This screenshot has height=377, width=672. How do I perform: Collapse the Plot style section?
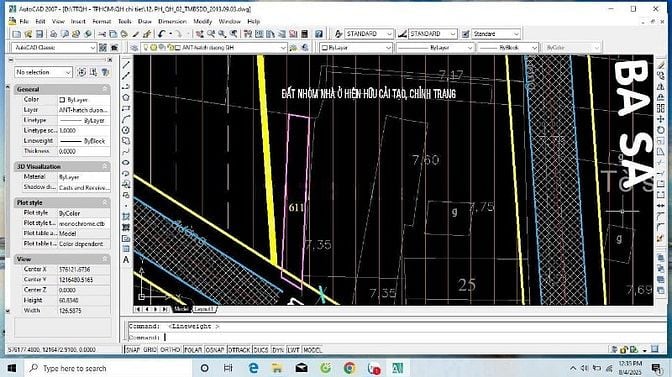(x=105, y=202)
